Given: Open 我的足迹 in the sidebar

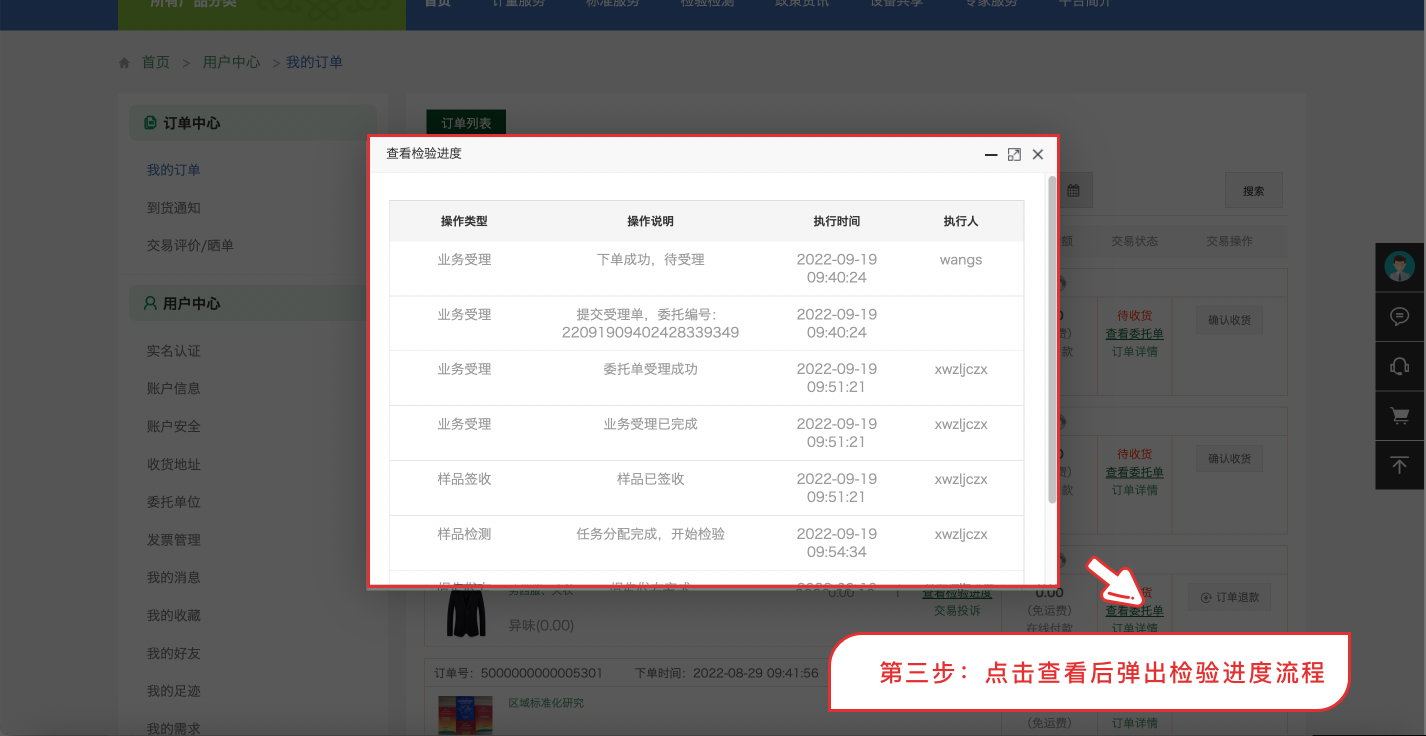Looking at the screenshot, I should (174, 691).
